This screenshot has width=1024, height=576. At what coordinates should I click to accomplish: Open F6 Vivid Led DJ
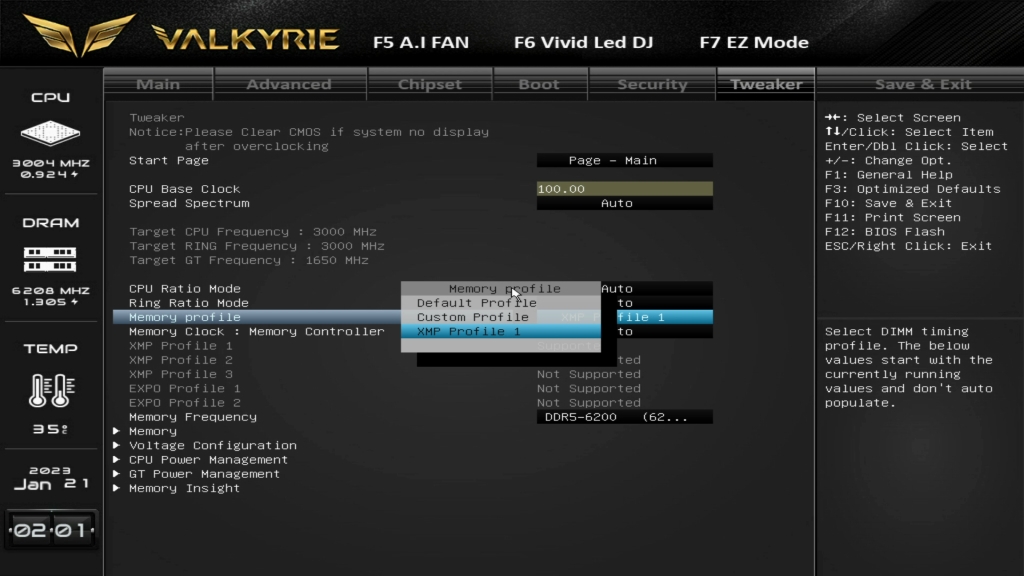click(583, 42)
